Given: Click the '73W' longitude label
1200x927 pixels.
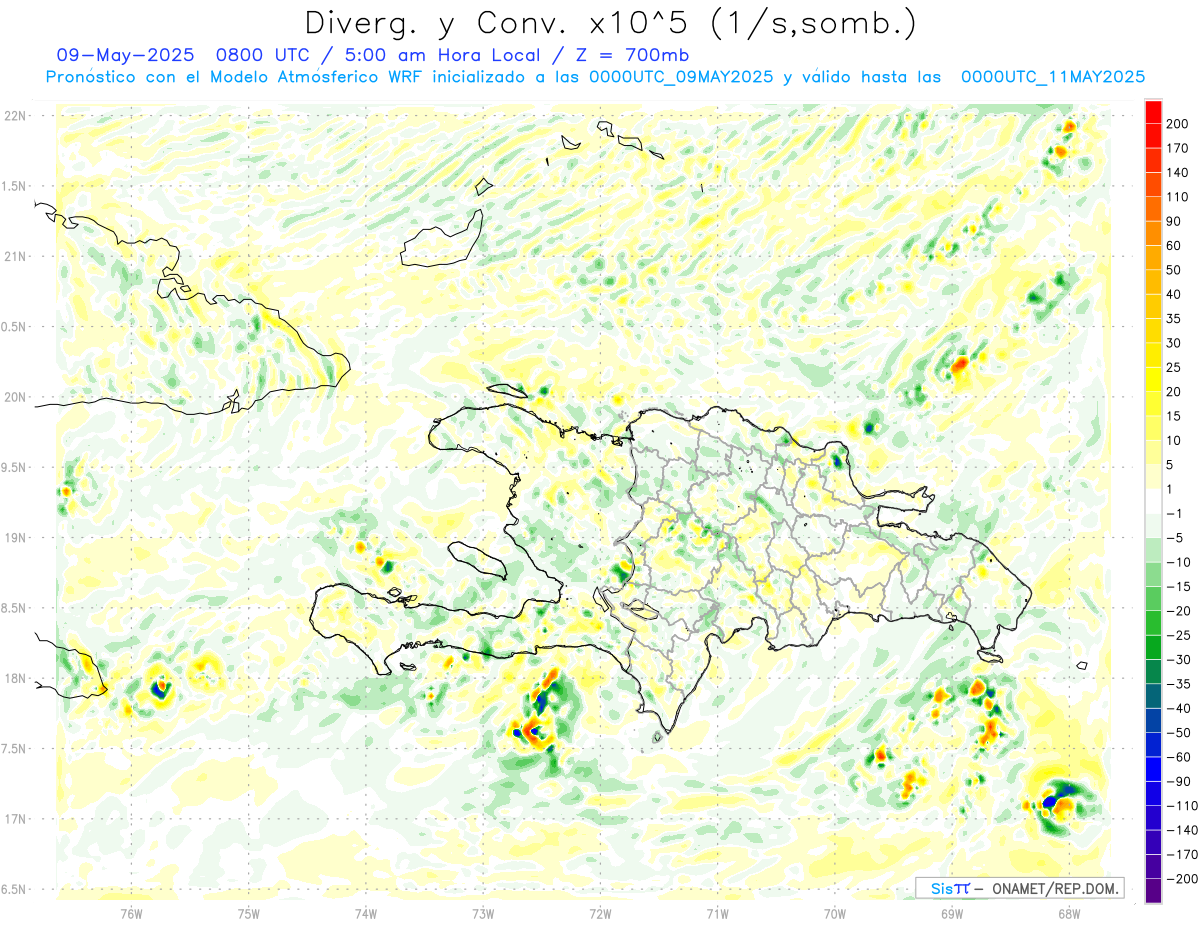Looking at the screenshot, I should [x=483, y=913].
